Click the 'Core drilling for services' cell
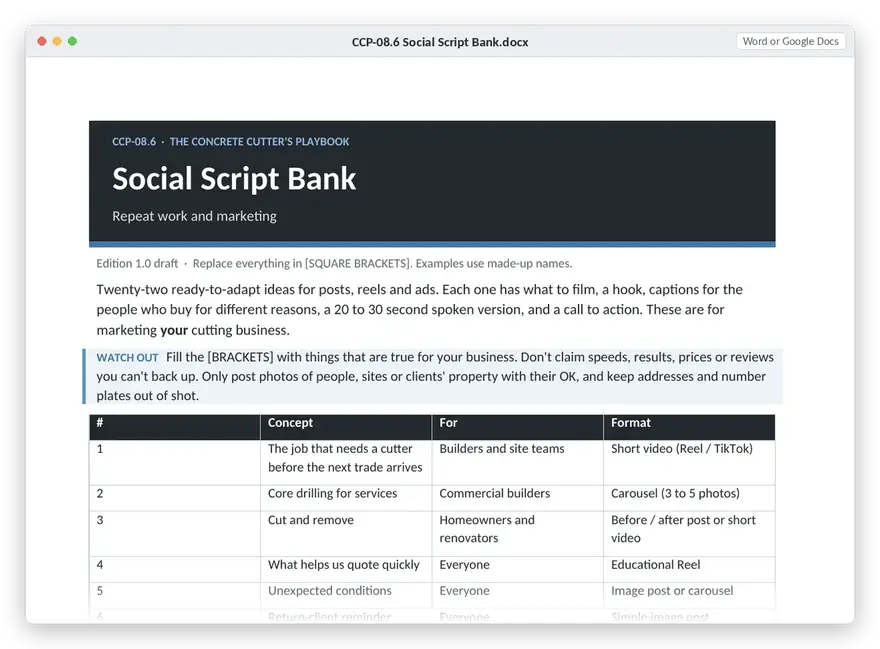This screenshot has width=880, height=649. tap(346, 498)
